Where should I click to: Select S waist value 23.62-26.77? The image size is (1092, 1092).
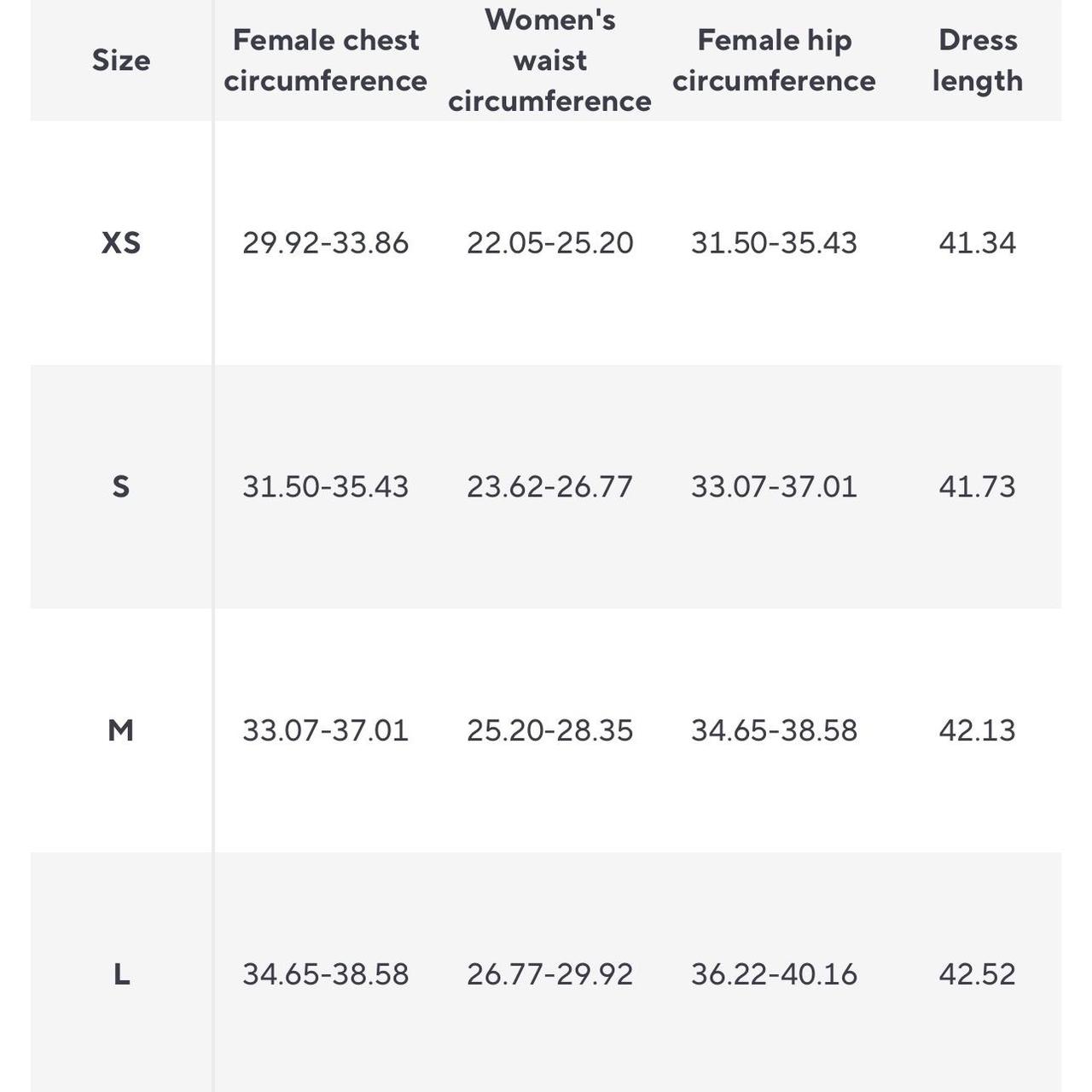[549, 487]
